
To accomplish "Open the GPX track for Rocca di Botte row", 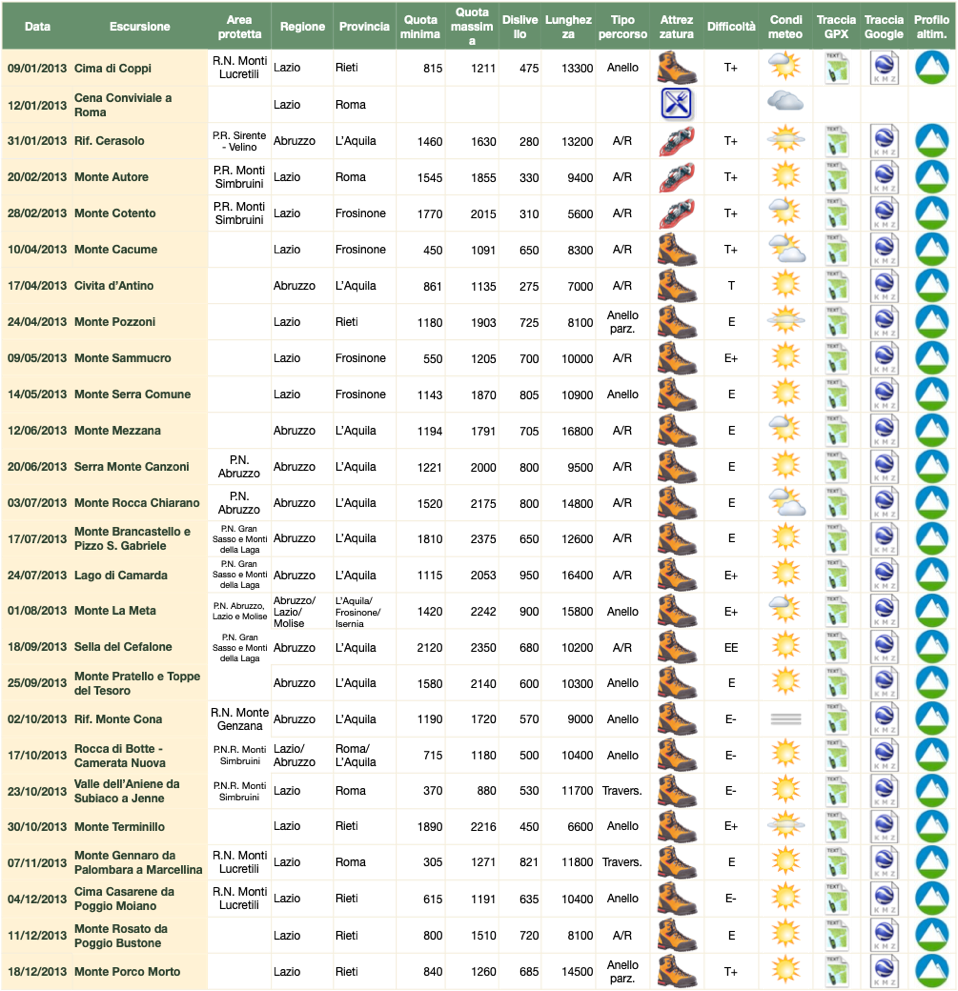I will (x=837, y=756).
